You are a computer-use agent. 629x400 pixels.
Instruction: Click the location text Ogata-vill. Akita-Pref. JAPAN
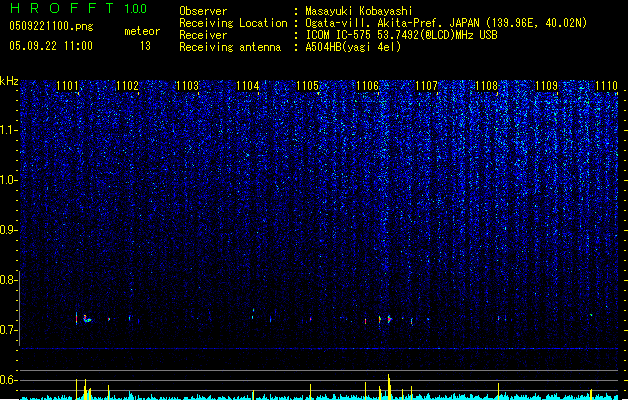pyautogui.click(x=392, y=23)
